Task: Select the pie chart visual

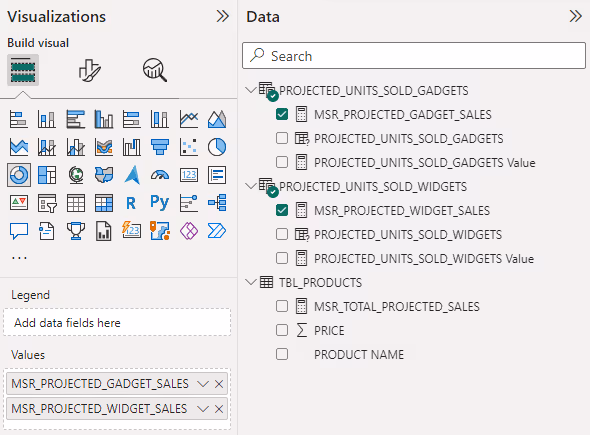Action: tap(217, 147)
